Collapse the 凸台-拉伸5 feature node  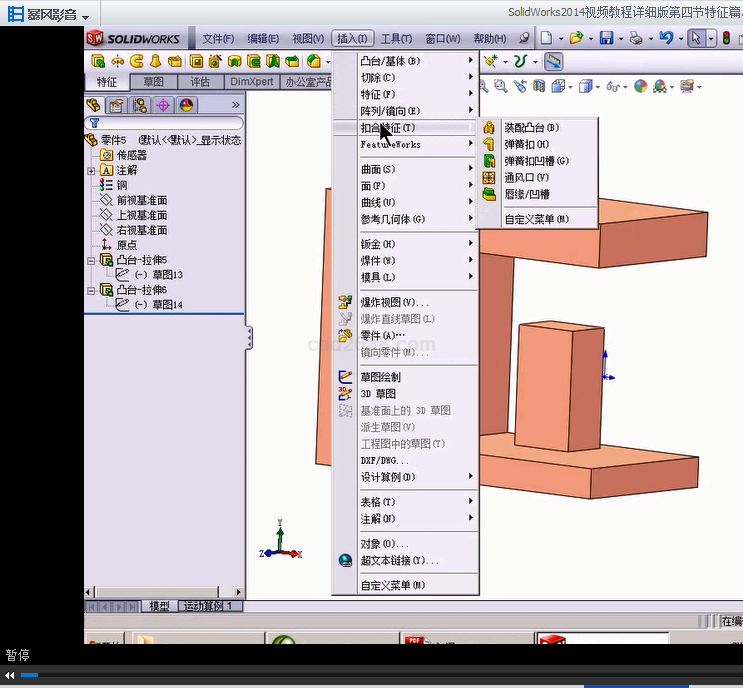92,260
